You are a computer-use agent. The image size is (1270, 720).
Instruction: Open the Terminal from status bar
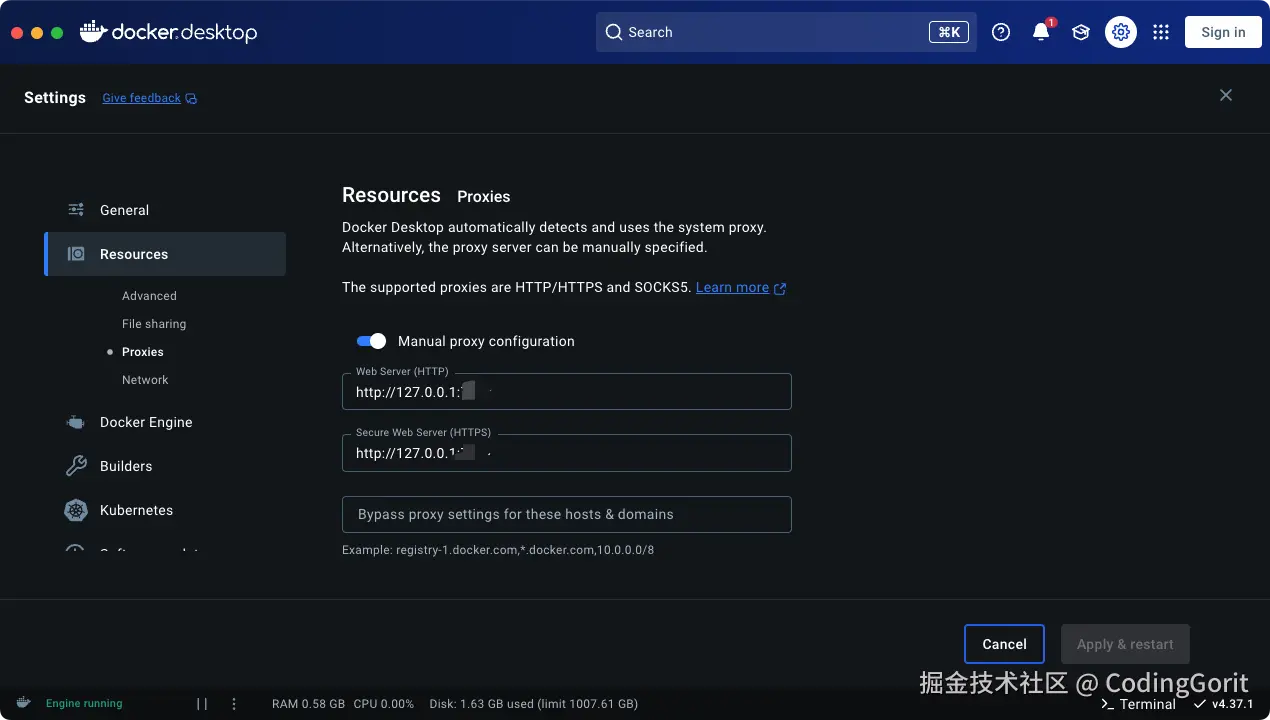click(1138, 704)
